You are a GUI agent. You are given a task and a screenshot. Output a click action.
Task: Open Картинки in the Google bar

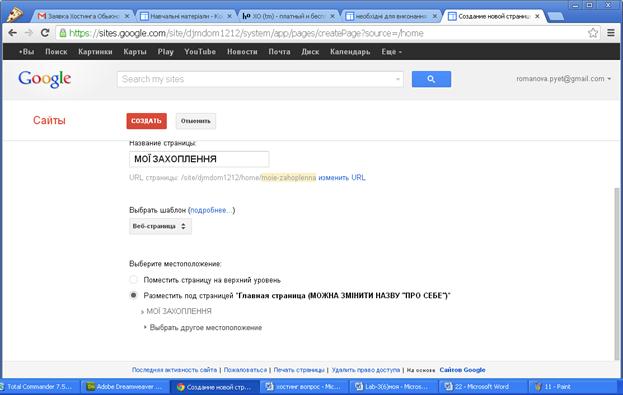(95, 52)
